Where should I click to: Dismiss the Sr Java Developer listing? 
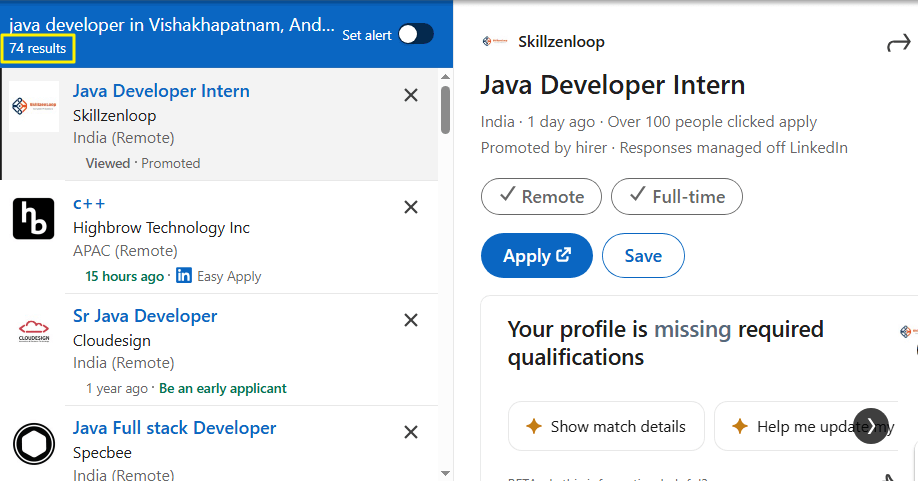pos(410,320)
